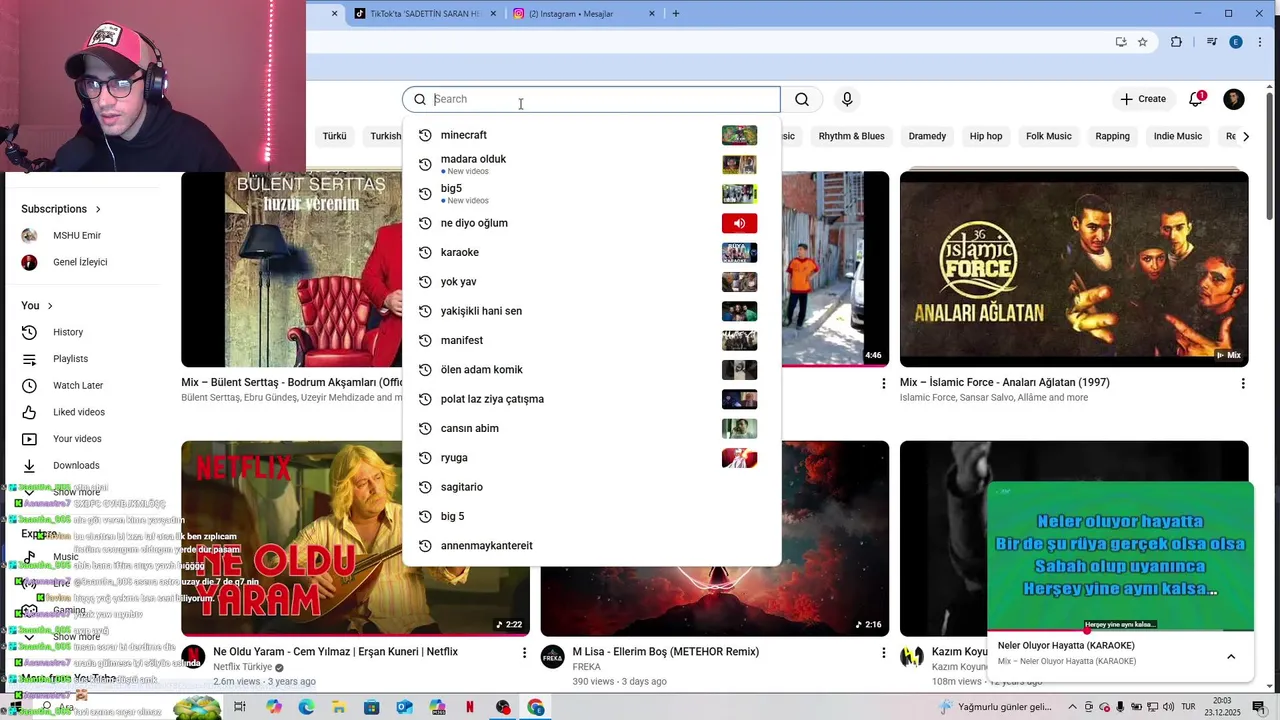
Task: Open Ne Oldu Yaram Cem Yılmaz video title
Action: point(335,652)
